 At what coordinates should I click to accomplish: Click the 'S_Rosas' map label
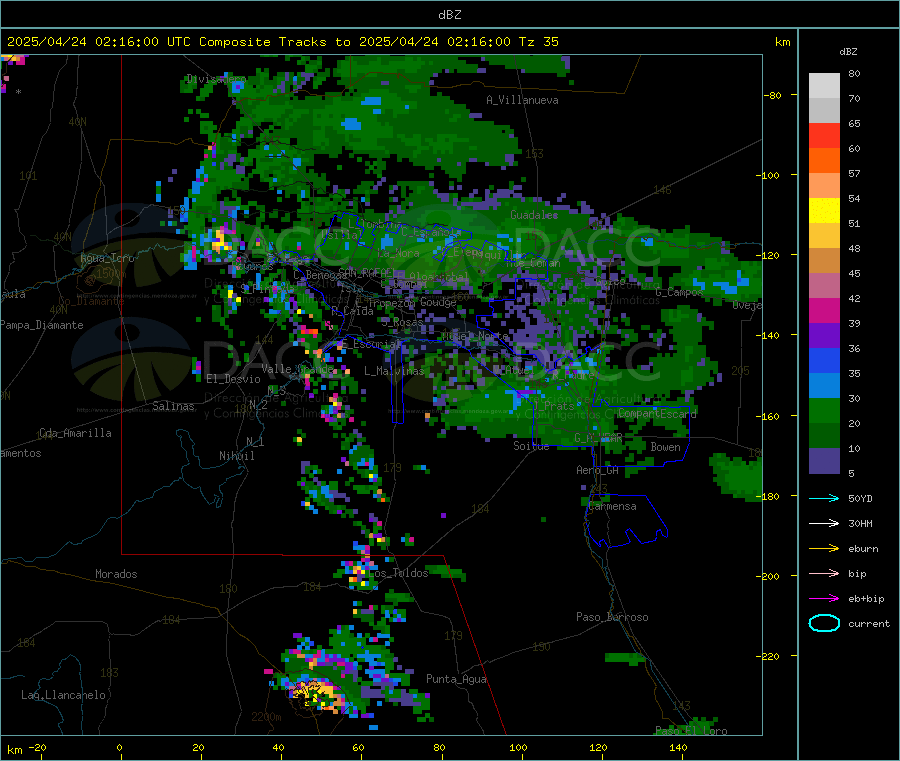(402, 322)
